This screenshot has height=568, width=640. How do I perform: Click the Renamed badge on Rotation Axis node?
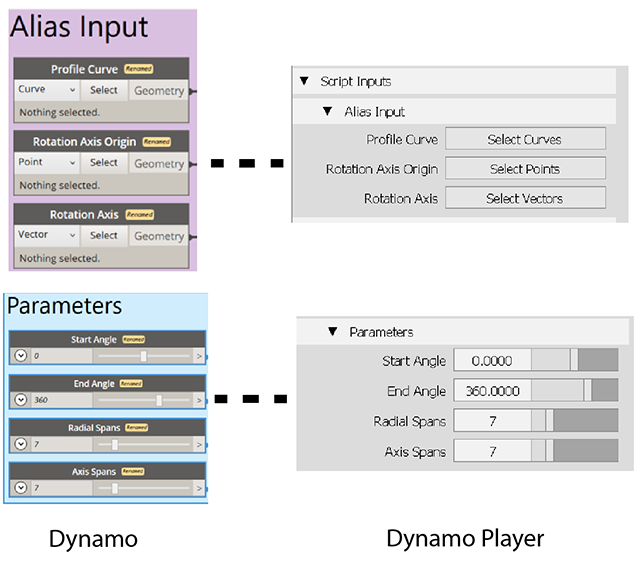coord(140,214)
